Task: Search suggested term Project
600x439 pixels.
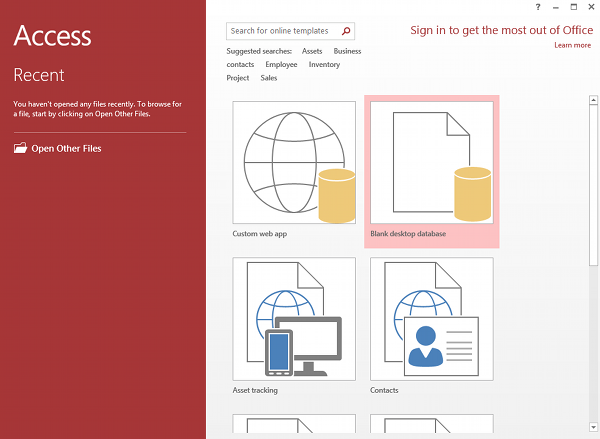Action: coord(238,78)
